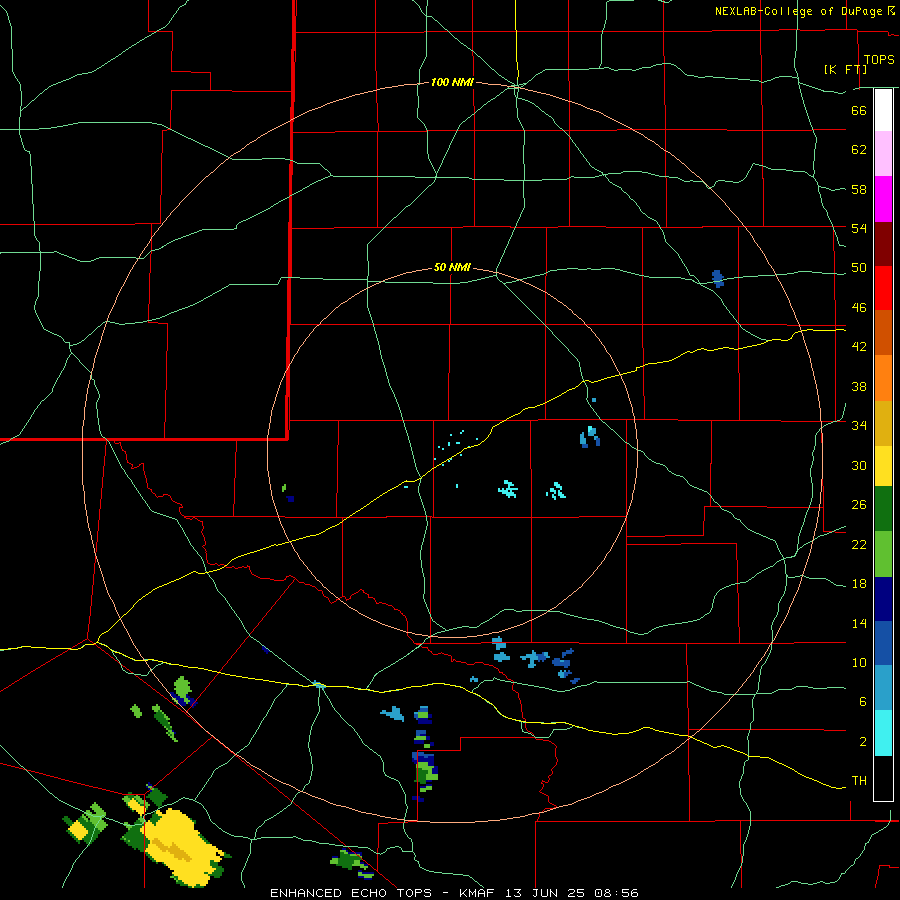Click the "42" legend value

click(x=859, y=347)
